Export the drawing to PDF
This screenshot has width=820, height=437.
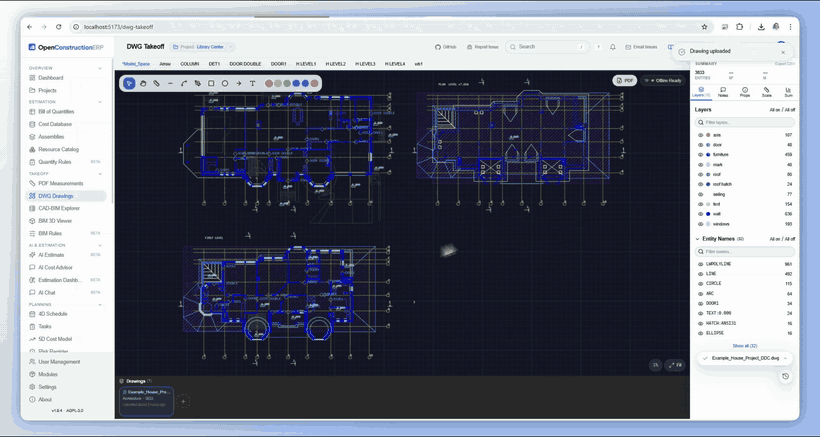(x=625, y=80)
